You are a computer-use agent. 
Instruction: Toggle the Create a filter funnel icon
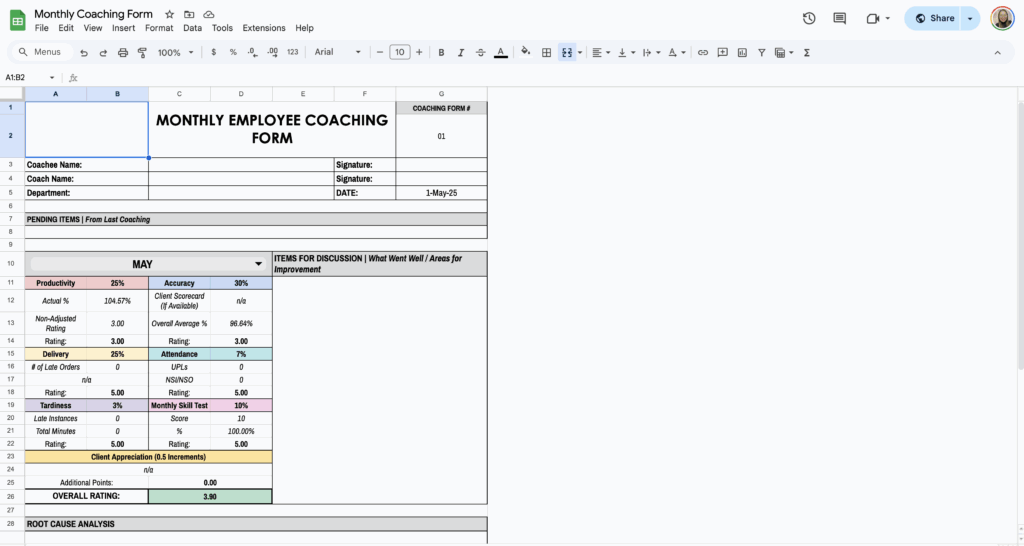(x=761, y=53)
